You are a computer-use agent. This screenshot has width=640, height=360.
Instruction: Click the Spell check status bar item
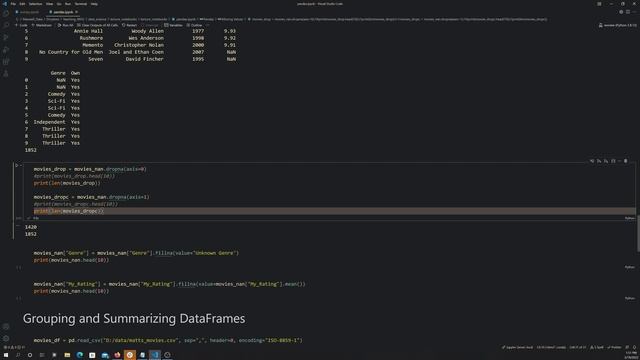597,347
